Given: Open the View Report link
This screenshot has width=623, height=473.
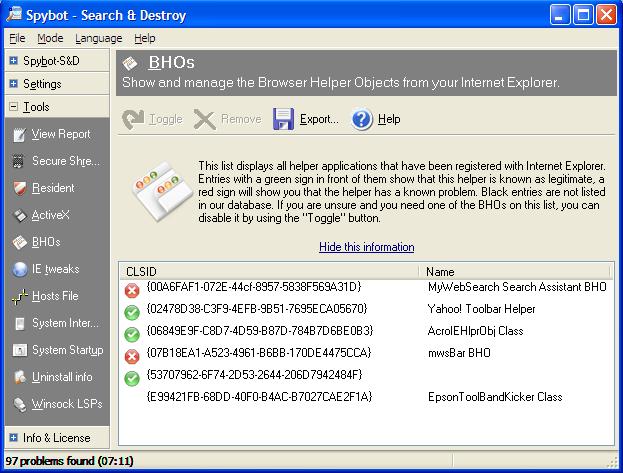Looking at the screenshot, I should pos(61,134).
